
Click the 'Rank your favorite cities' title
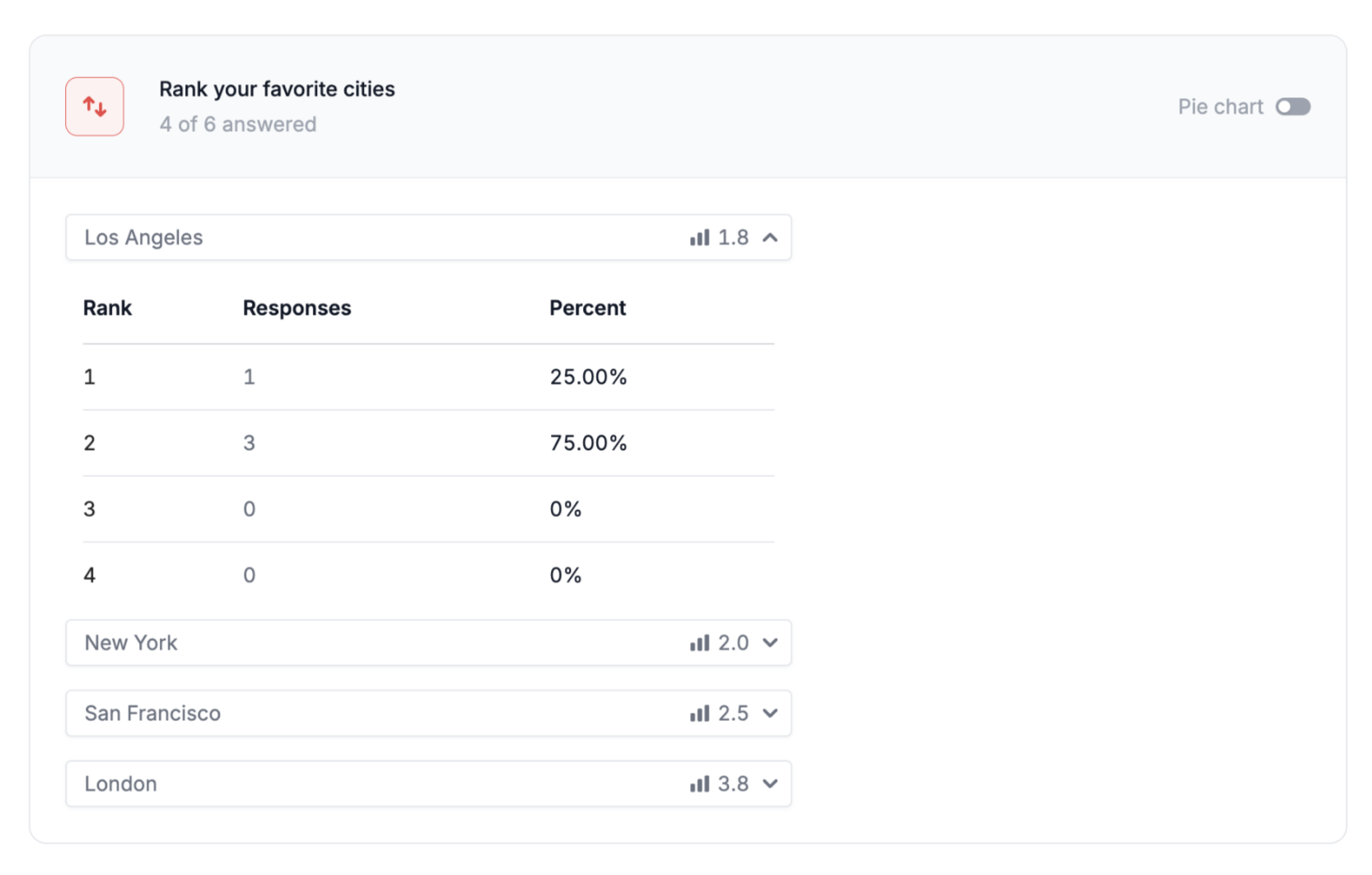pos(277,89)
